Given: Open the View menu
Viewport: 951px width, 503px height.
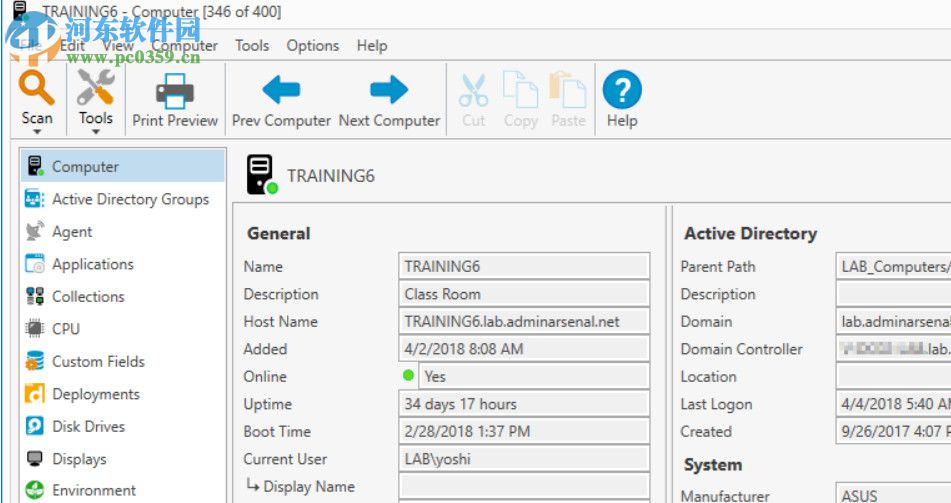Looking at the screenshot, I should click(x=118, y=46).
